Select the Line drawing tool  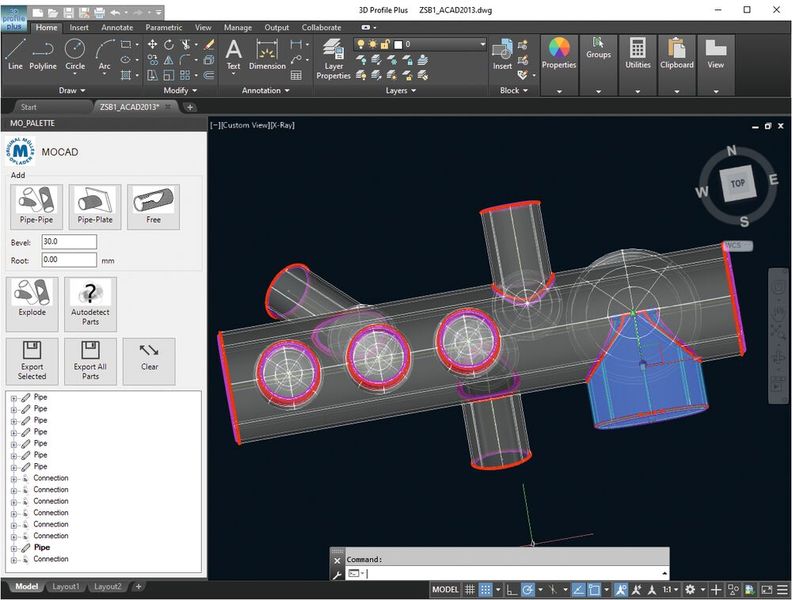[15, 54]
